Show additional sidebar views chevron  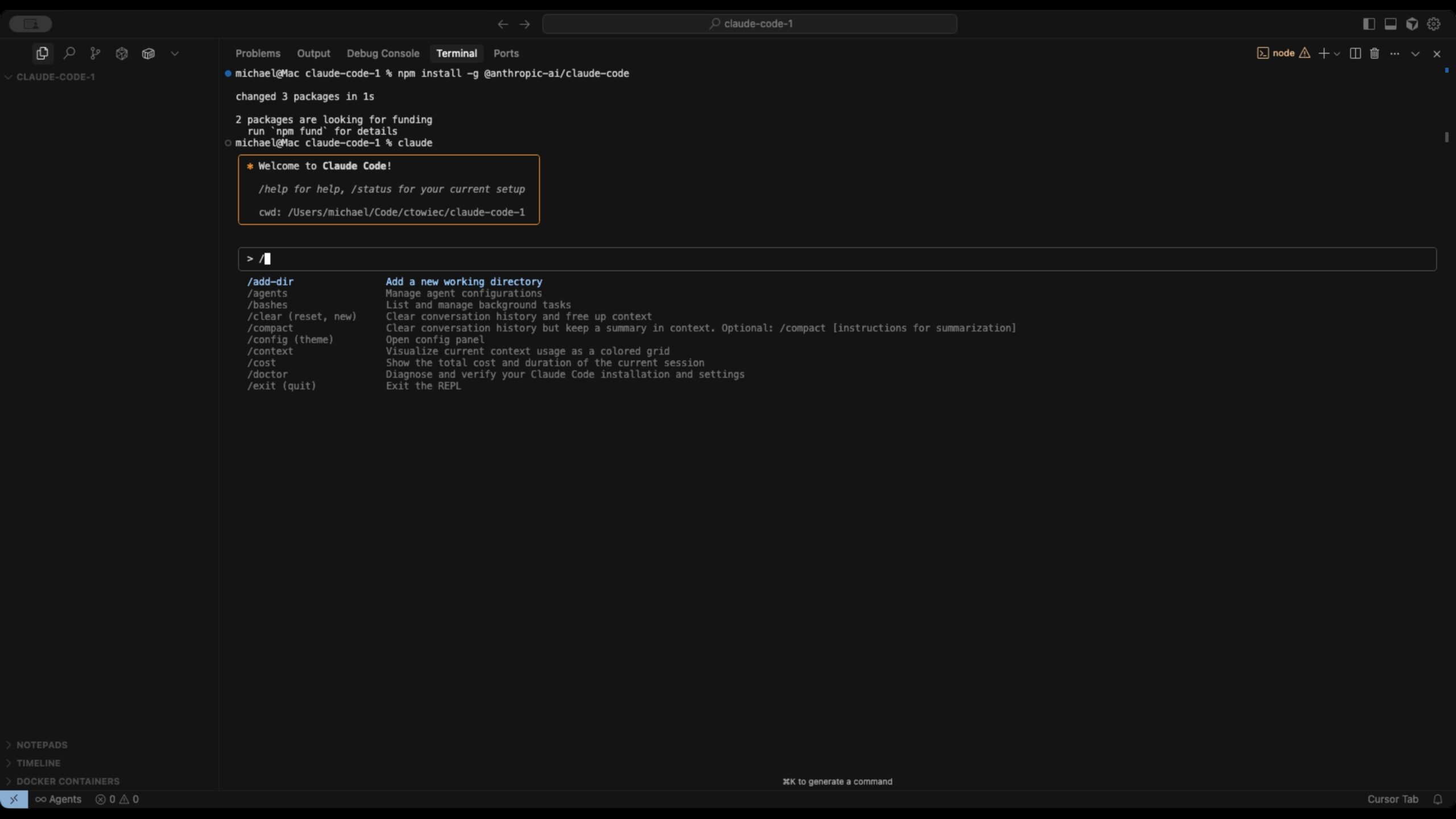click(175, 53)
